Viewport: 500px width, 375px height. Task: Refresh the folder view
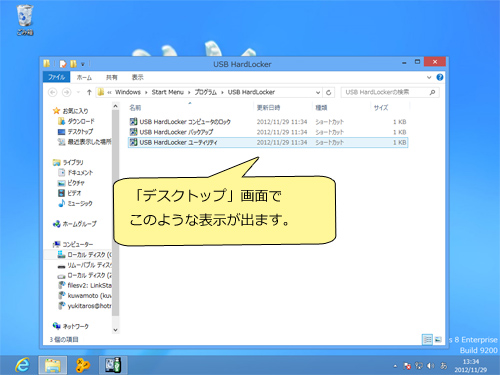(x=328, y=93)
